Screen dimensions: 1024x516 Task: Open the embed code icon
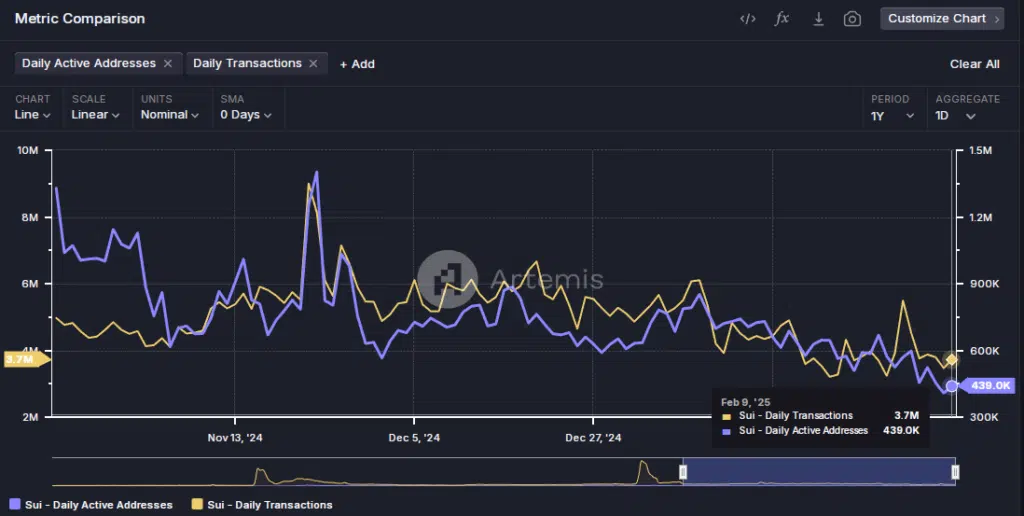pos(748,19)
